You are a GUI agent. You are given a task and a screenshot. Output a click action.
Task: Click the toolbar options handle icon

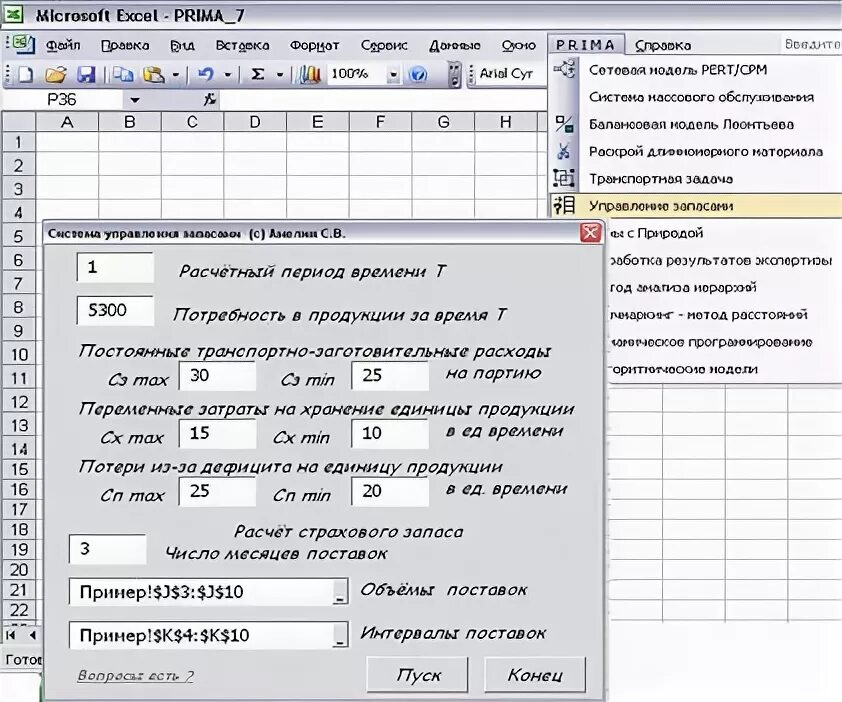(x=454, y=75)
